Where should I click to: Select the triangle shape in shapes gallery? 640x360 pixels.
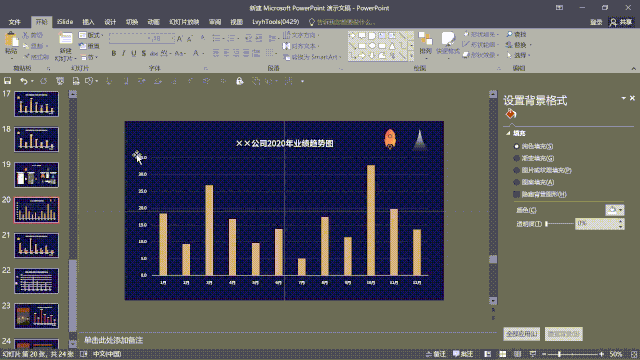coord(392,46)
